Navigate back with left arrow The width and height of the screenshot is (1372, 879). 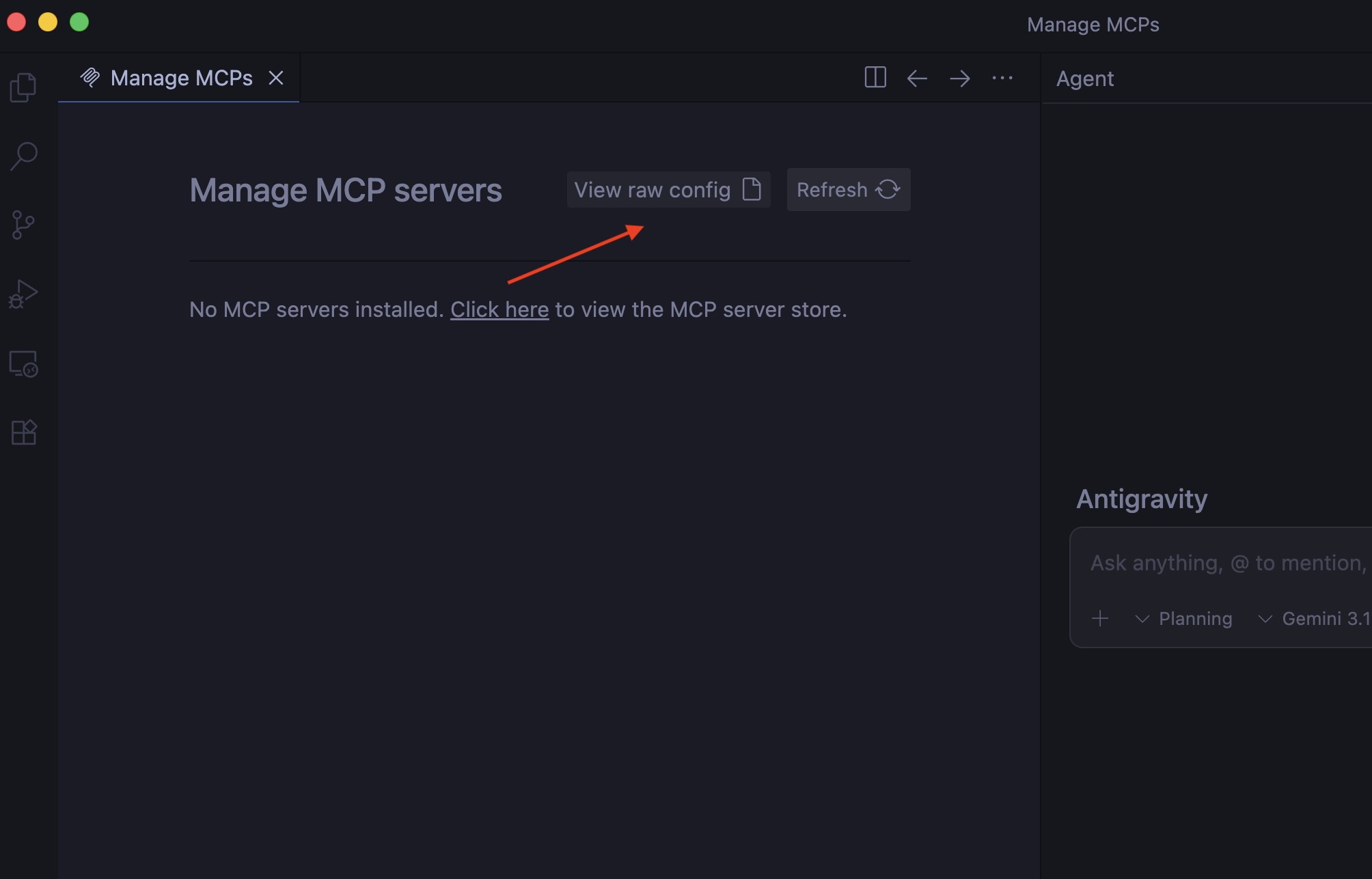click(x=917, y=79)
